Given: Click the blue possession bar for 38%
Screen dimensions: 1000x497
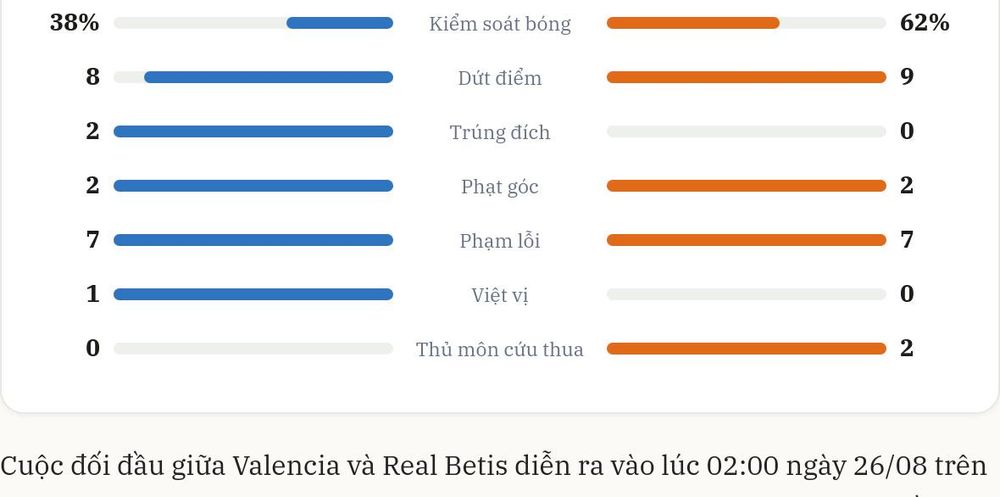Looking at the screenshot, I should point(339,23).
